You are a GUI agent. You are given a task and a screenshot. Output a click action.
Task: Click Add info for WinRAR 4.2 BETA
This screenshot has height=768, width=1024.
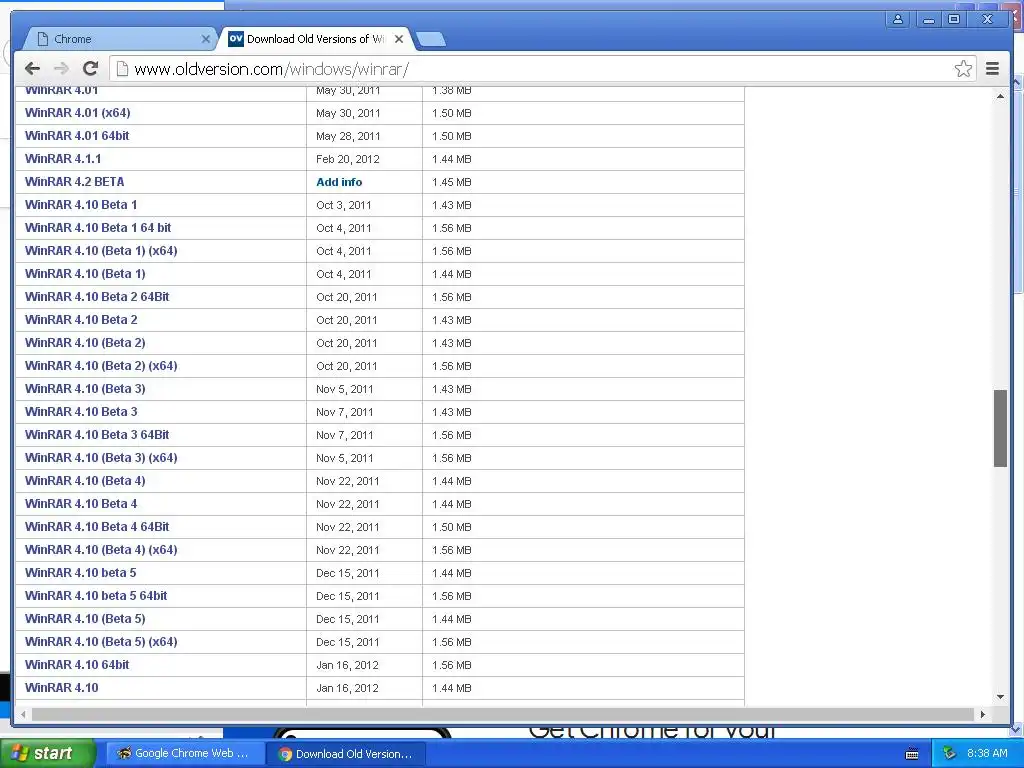(x=339, y=182)
